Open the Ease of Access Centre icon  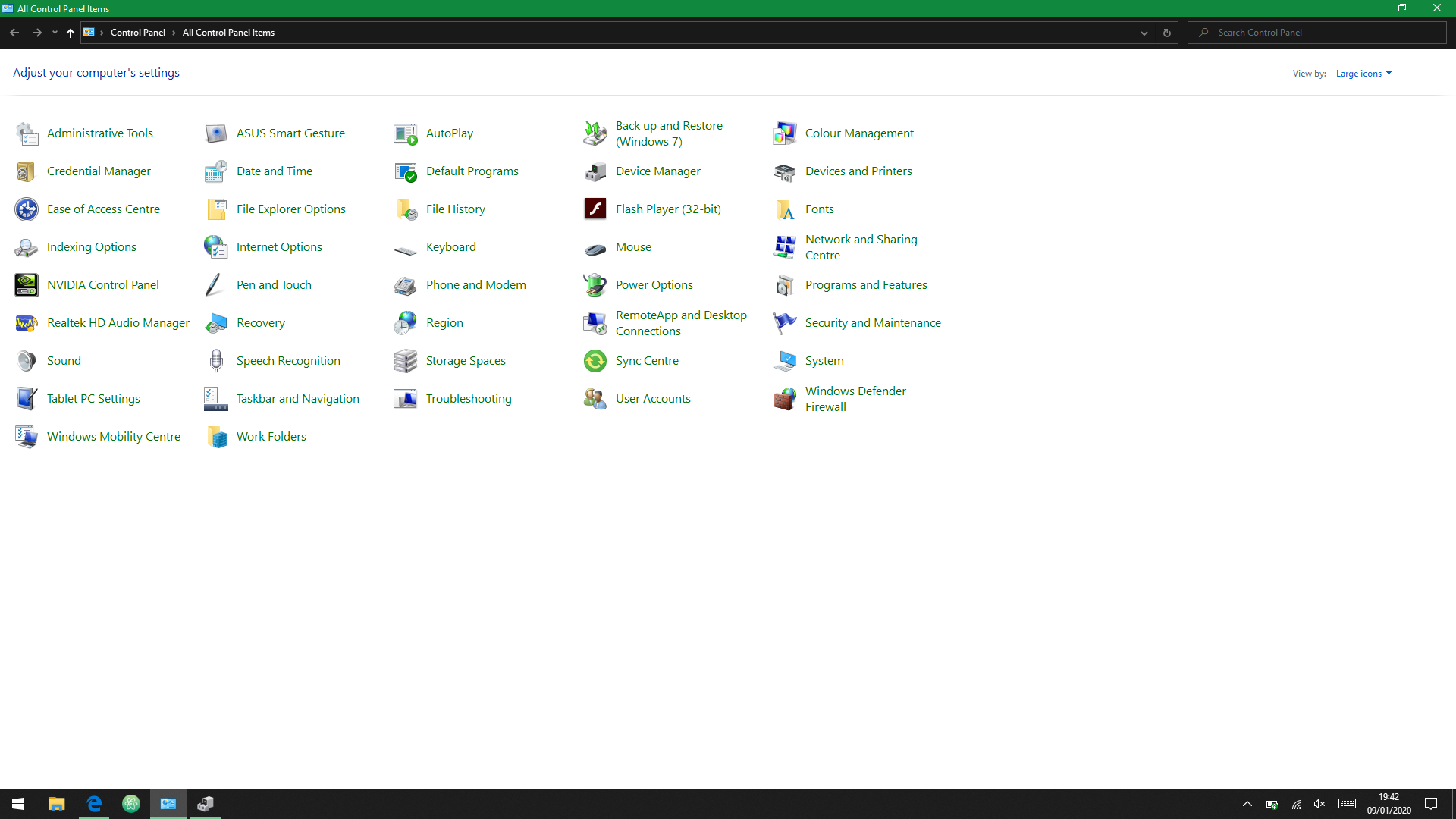27,209
